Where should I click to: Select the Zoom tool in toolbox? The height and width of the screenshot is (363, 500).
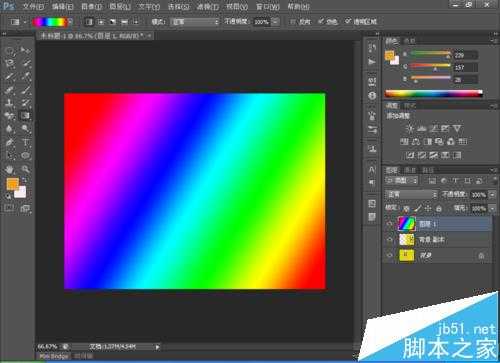(26, 169)
